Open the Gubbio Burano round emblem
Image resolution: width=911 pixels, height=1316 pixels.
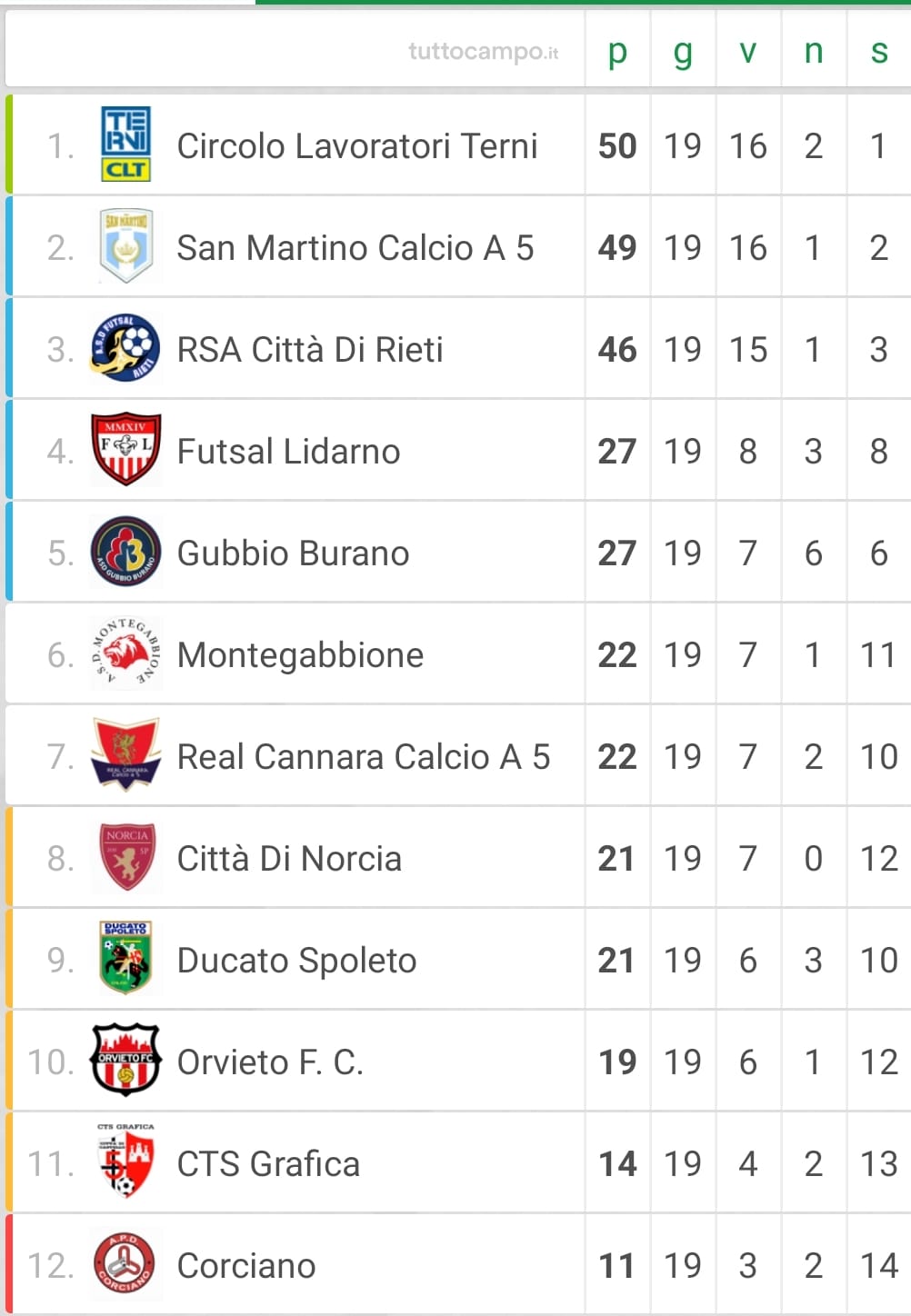click(x=125, y=552)
